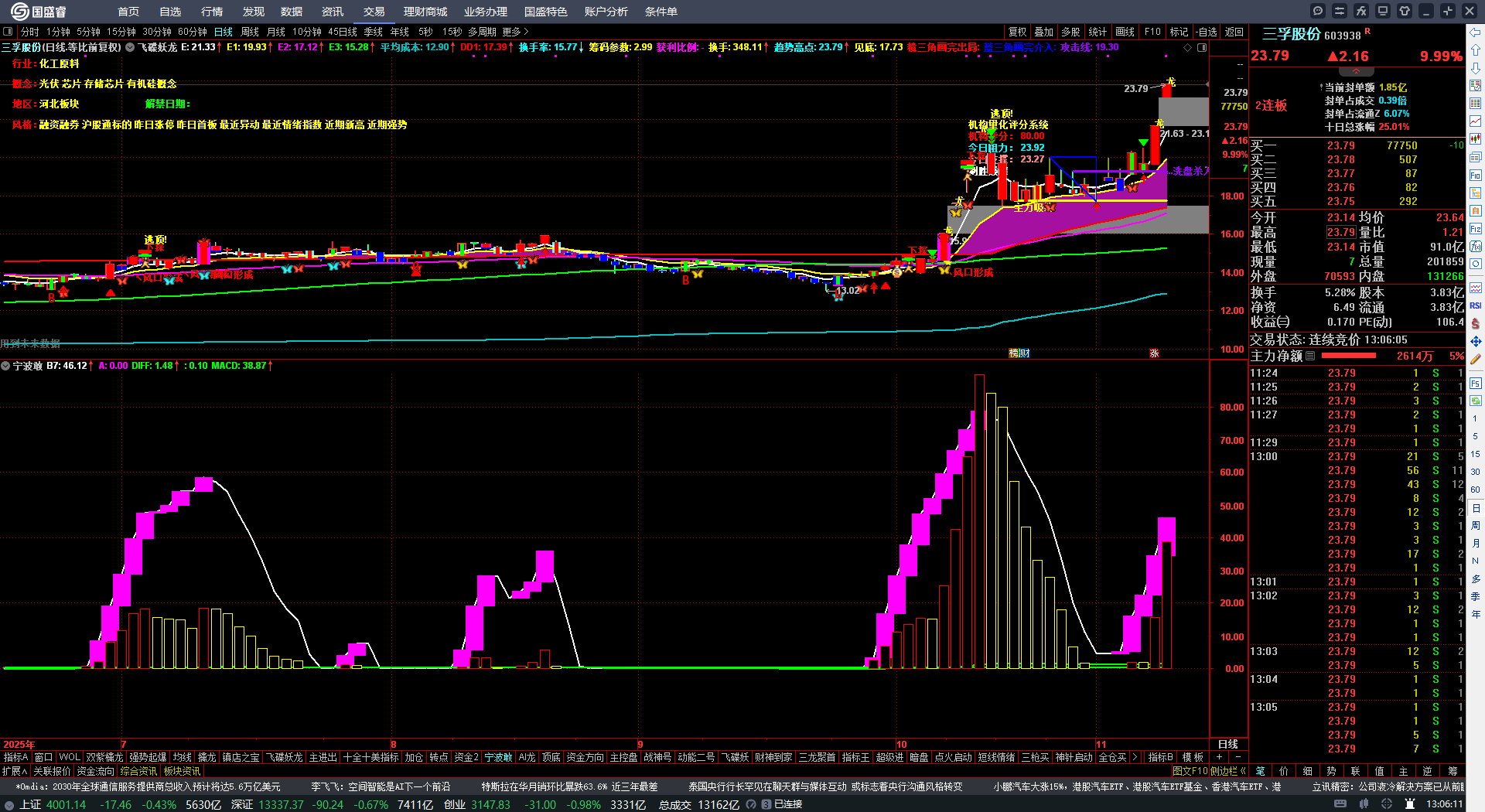Screen dimensions: 1485x812
Task: Open the settings sliders icon in title bar
Action: click(x=1340, y=11)
